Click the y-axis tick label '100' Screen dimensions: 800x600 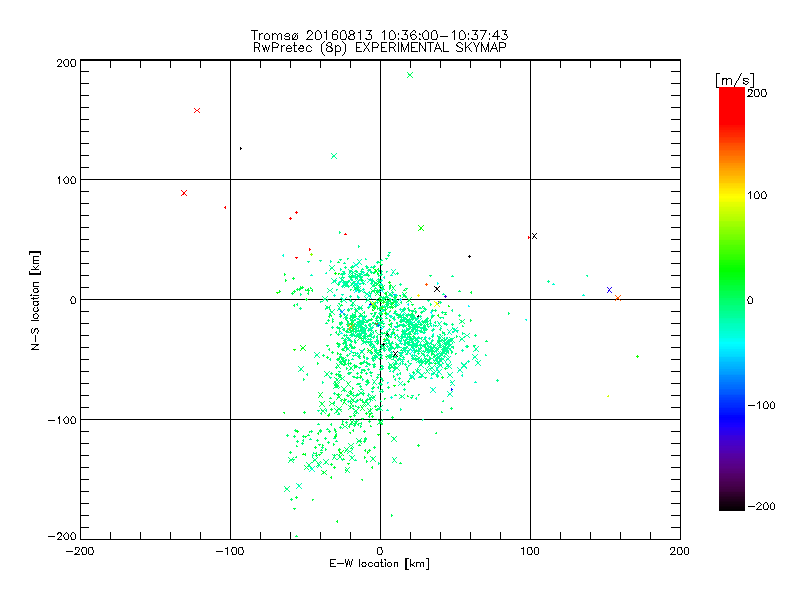(x=66, y=180)
